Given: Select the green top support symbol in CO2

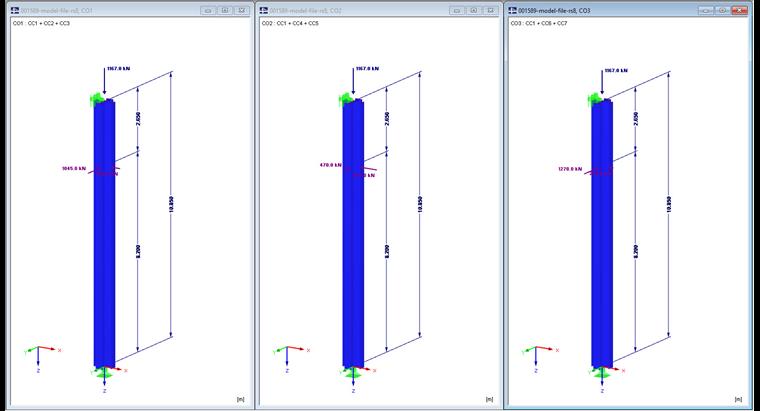Looking at the screenshot, I should (x=346, y=99).
